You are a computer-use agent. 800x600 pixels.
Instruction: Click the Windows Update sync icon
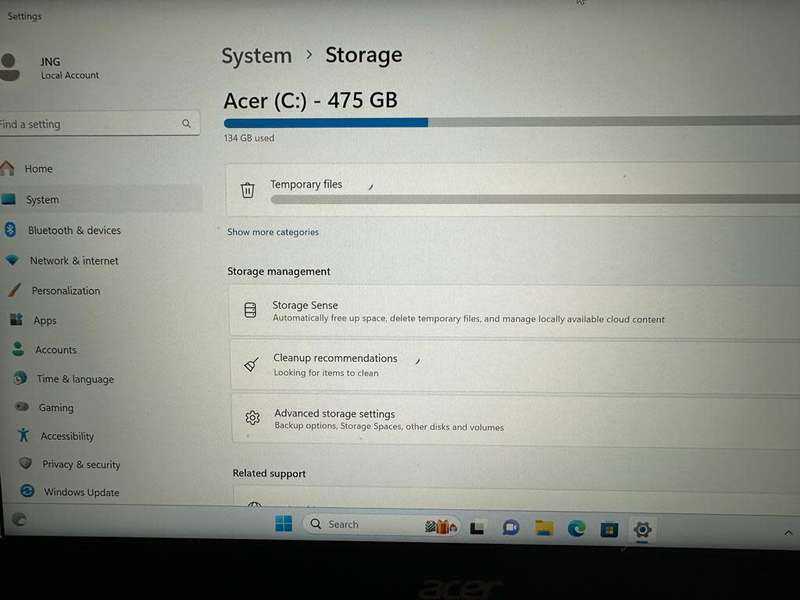(27, 491)
